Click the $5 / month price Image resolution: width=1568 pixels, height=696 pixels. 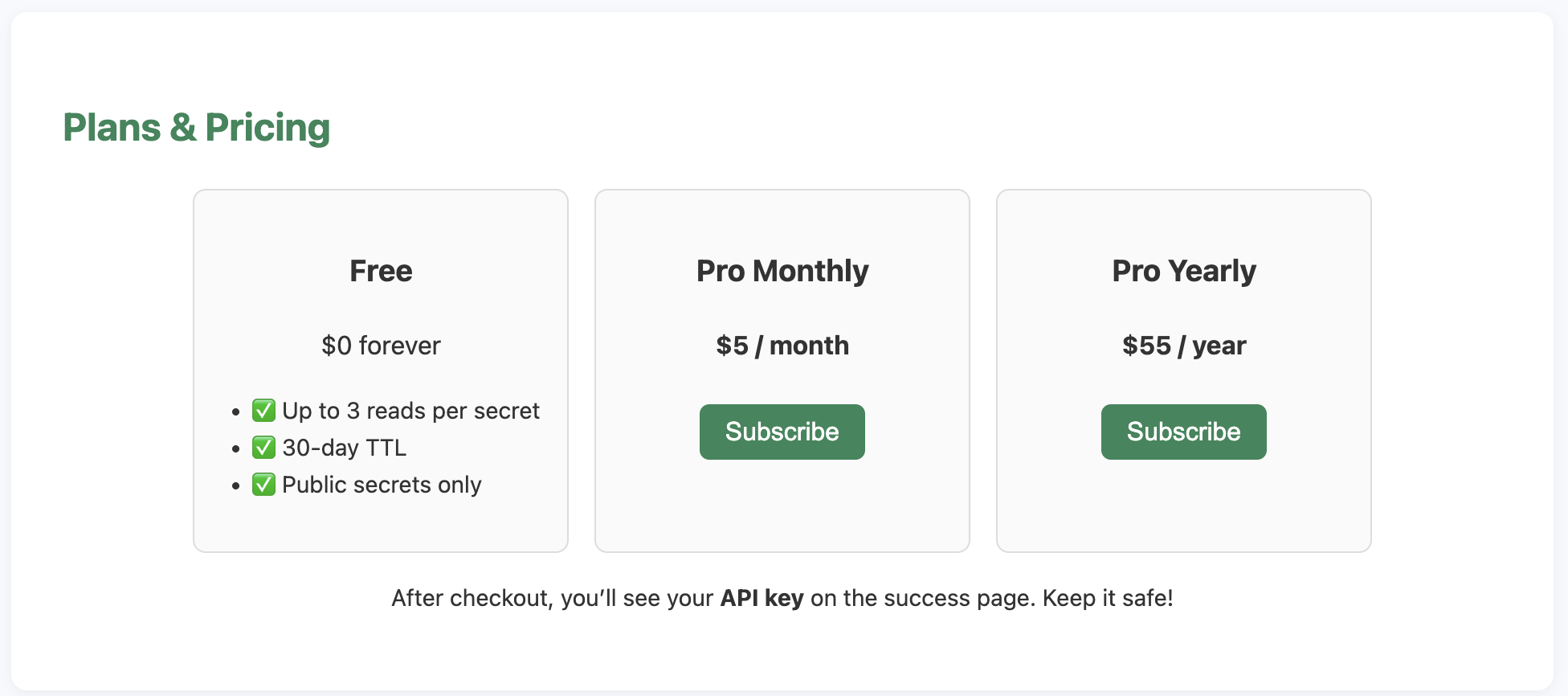click(x=782, y=346)
